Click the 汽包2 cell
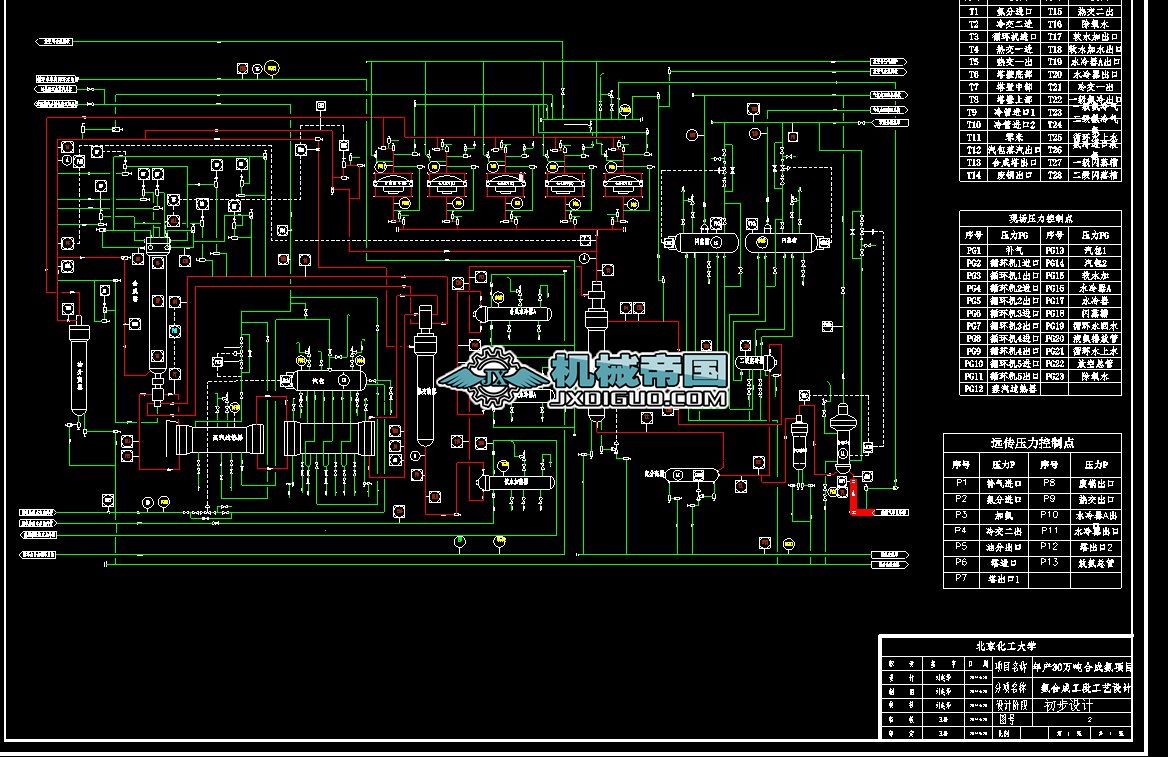The width and height of the screenshot is (1168, 757). point(1094,263)
